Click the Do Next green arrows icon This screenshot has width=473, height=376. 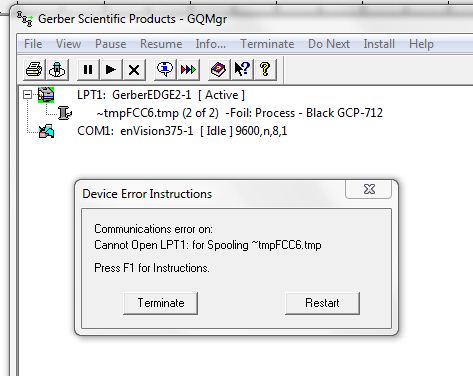click(188, 70)
